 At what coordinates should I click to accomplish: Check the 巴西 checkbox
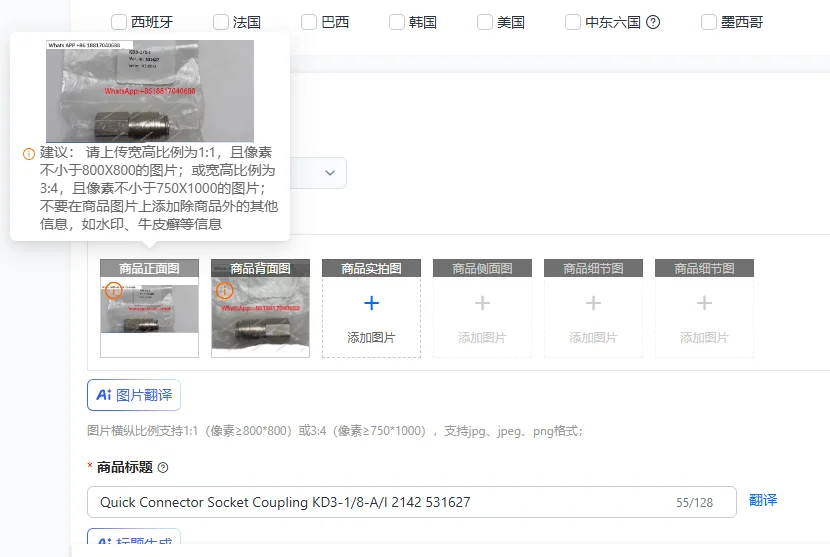point(309,22)
